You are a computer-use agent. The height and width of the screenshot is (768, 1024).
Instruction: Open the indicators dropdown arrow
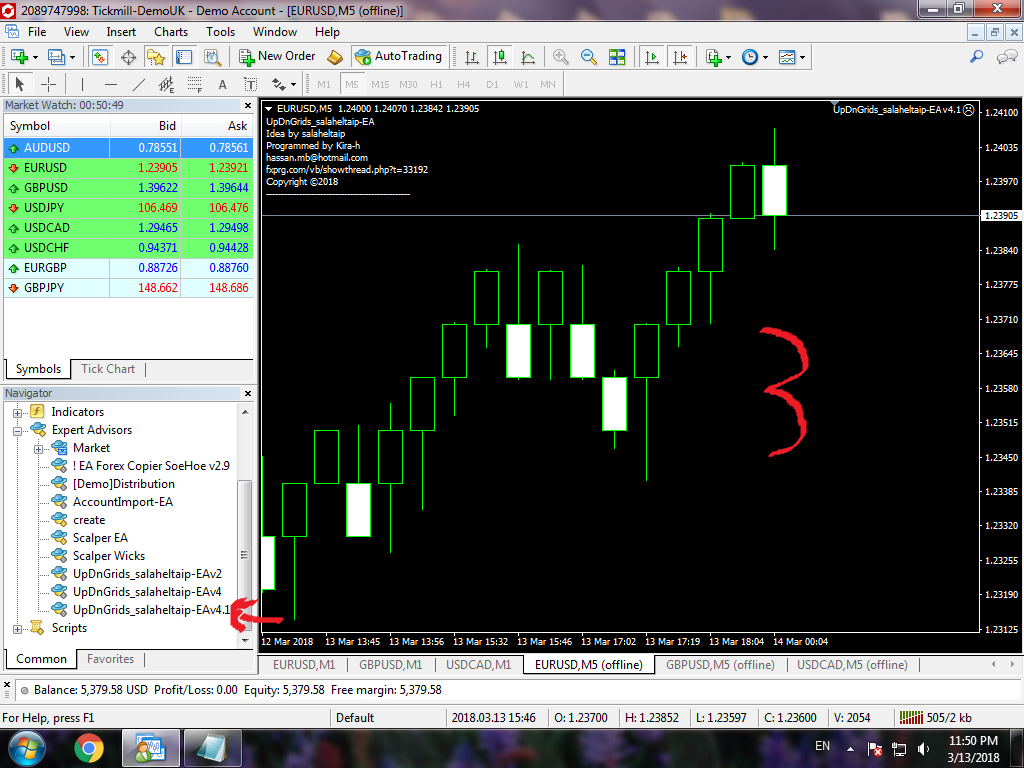coord(729,57)
